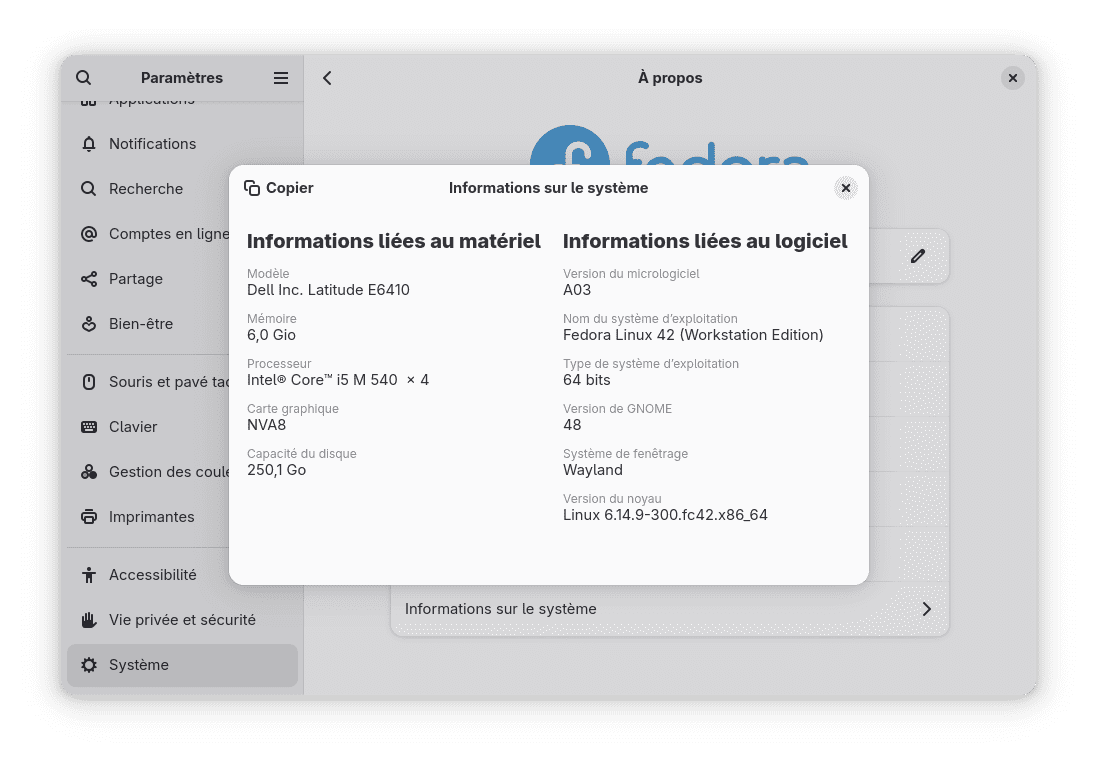Click the magnifier icon beside Recherche

click(89, 188)
